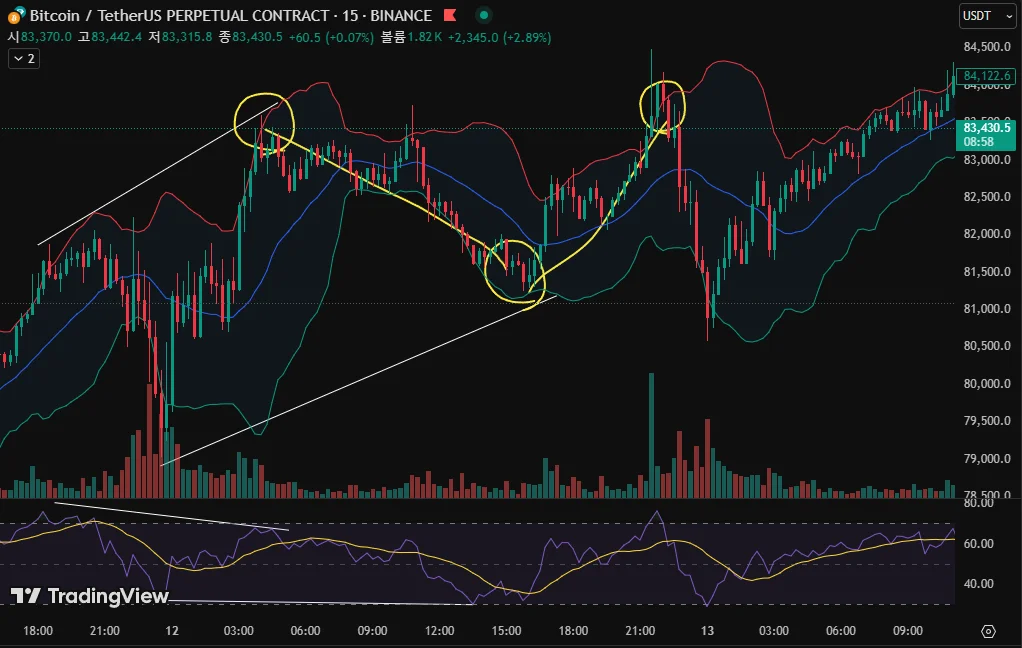Click the RSI 60.00 scale label
1022x648 pixels.
pos(978,544)
